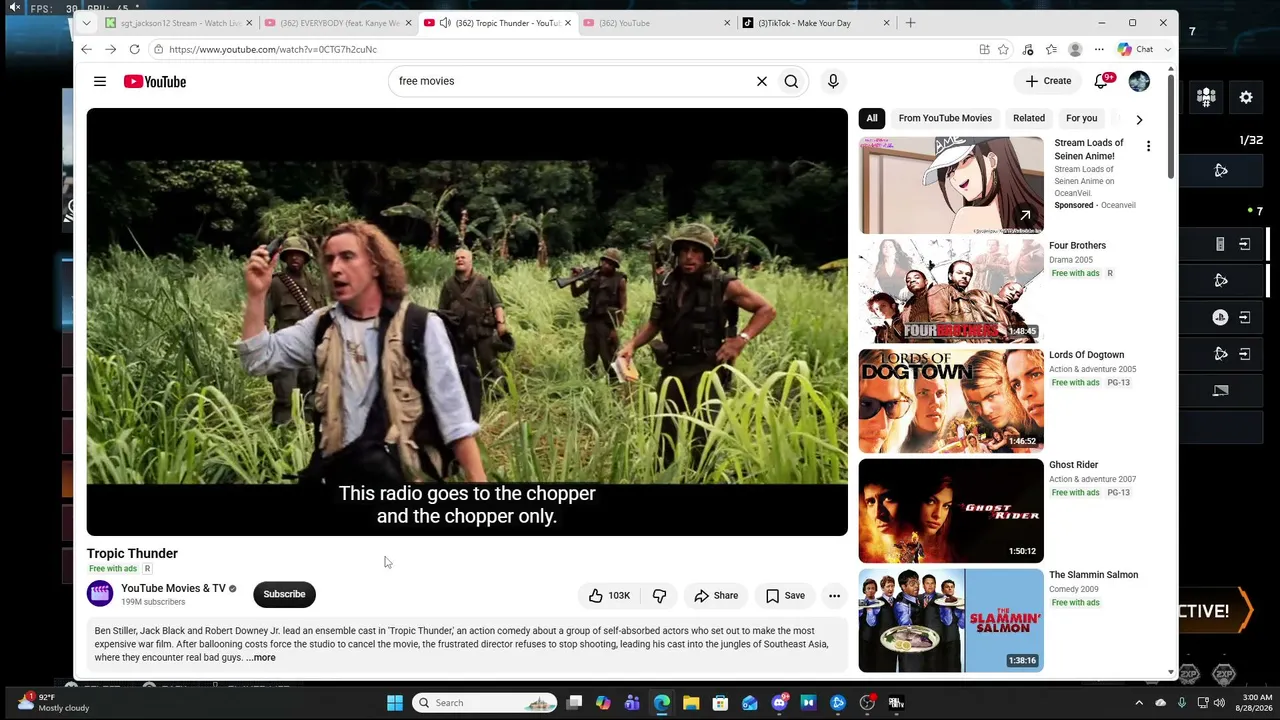Select the 'Related' filter chip
This screenshot has width=1280, height=720.
click(1029, 118)
